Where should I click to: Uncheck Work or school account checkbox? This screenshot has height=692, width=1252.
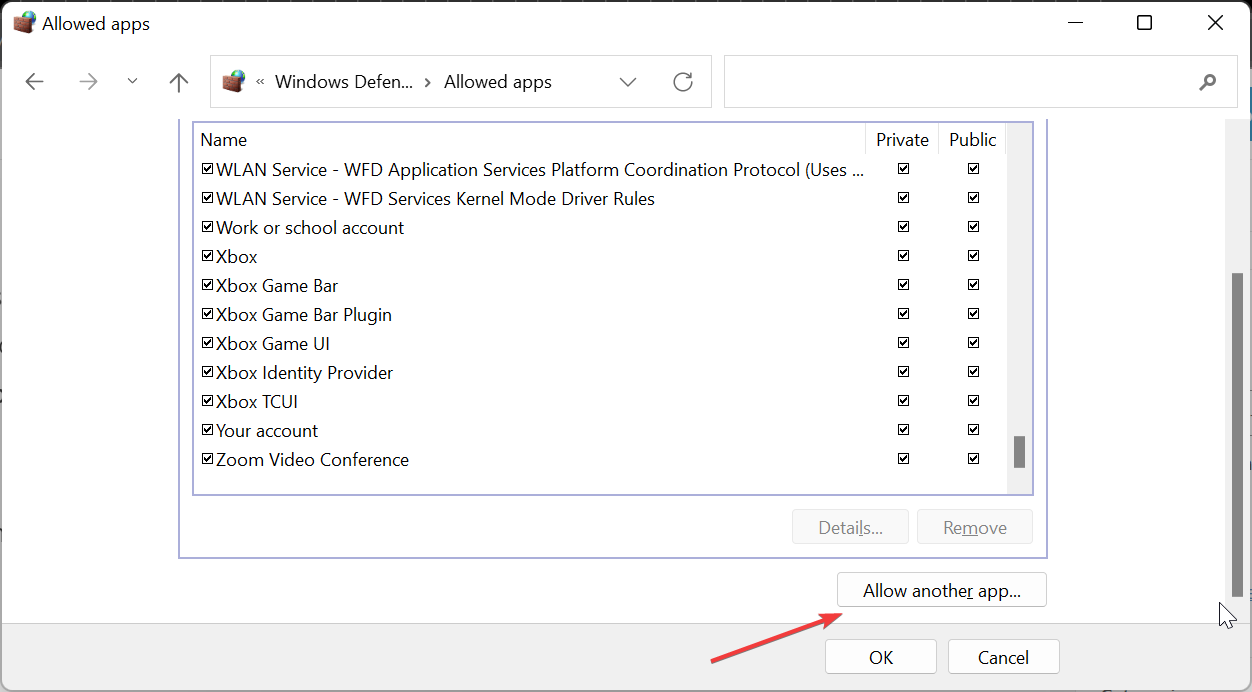(x=208, y=228)
